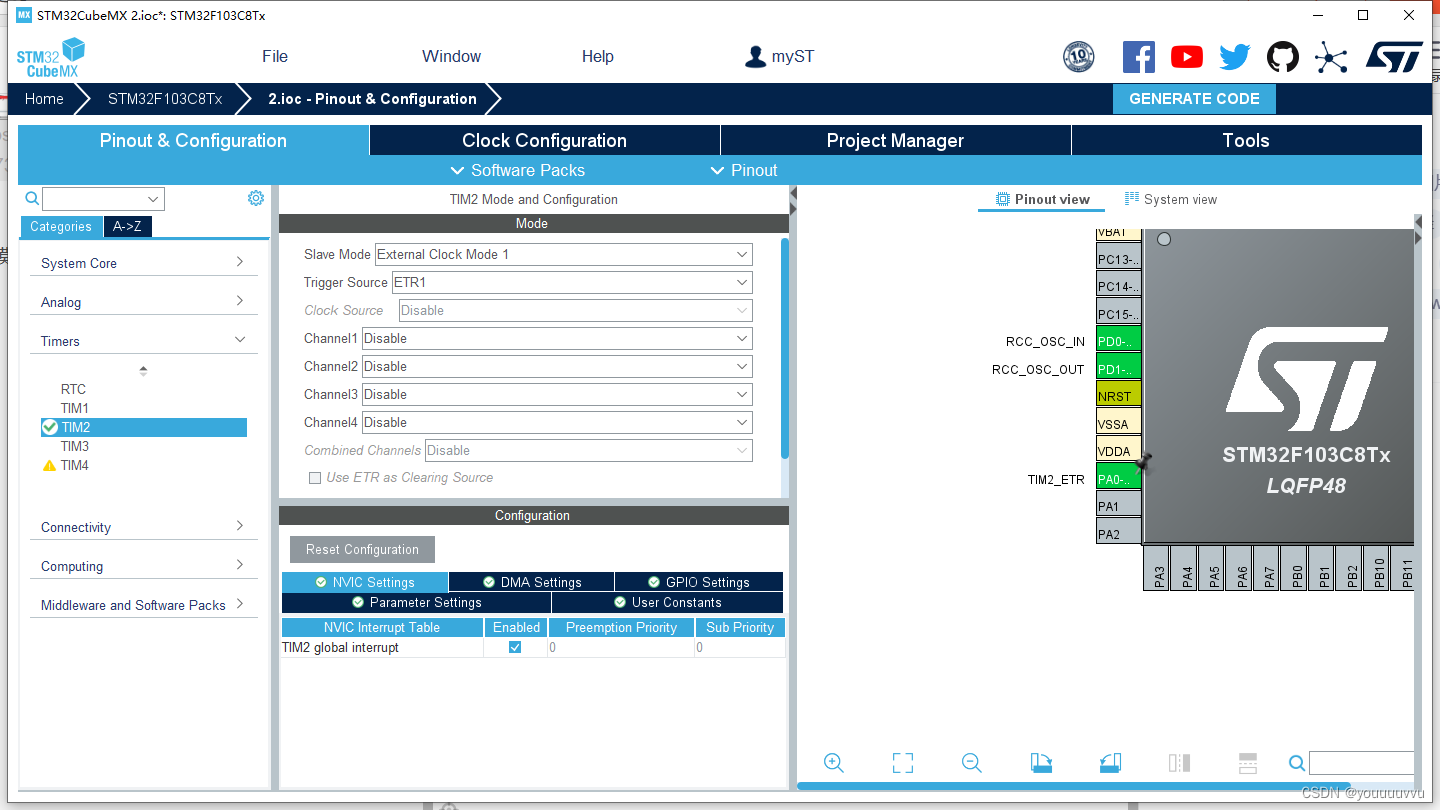Screen dimensions: 1440x810
Task: Expand the System Core category
Action: pyautogui.click(x=143, y=263)
